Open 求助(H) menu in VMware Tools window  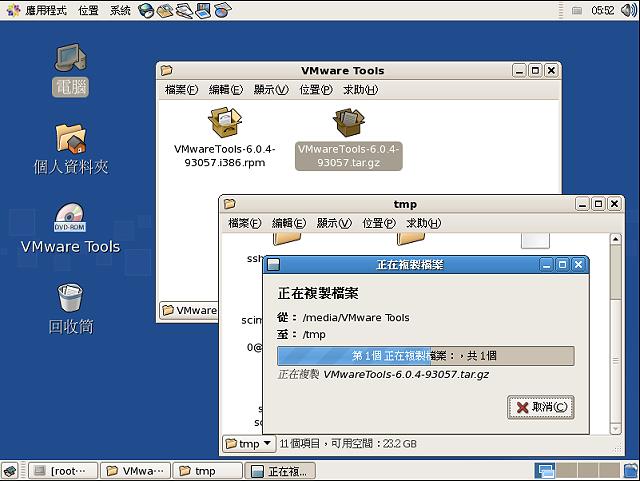[x=360, y=89]
